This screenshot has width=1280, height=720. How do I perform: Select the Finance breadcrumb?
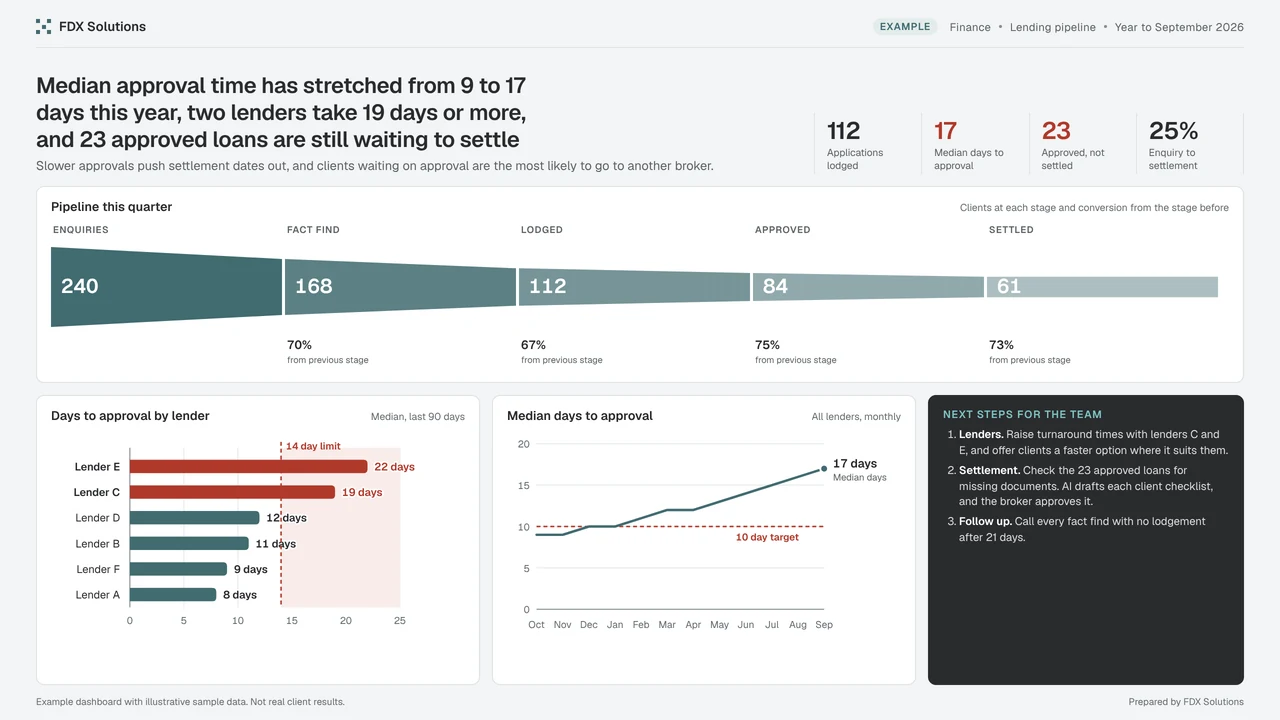tap(970, 27)
